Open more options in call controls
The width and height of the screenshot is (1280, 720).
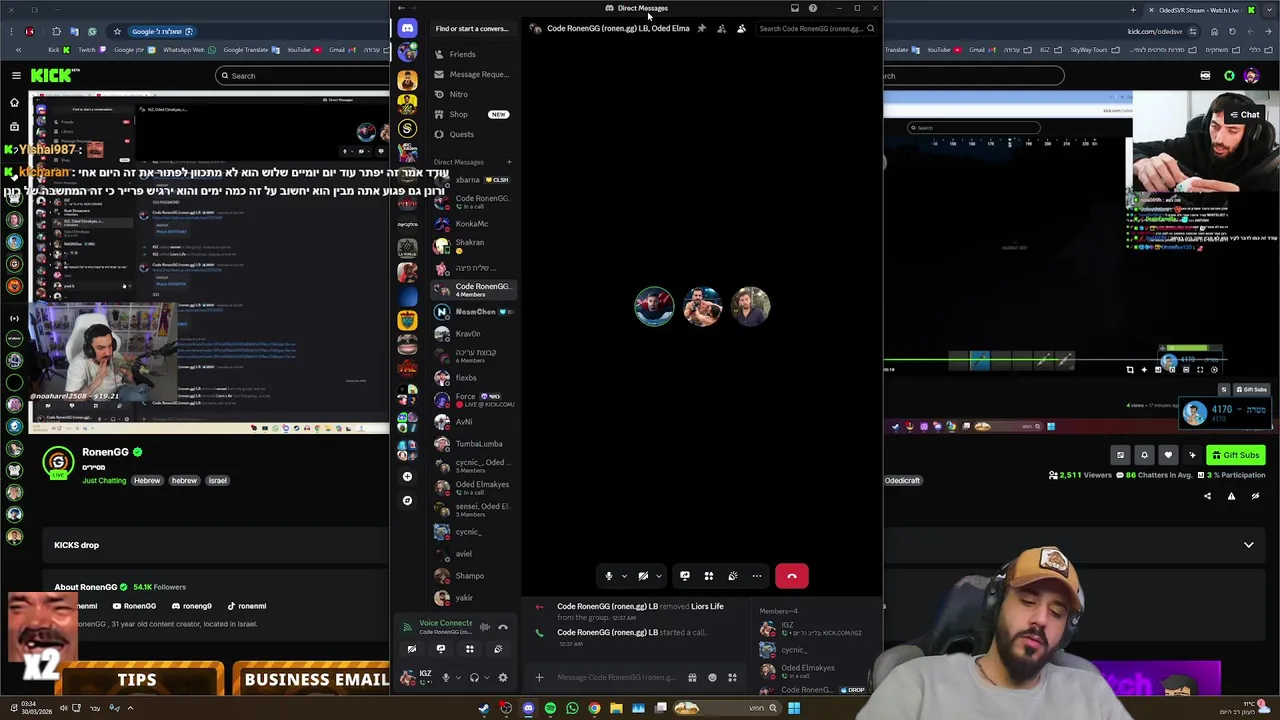pyautogui.click(x=757, y=576)
